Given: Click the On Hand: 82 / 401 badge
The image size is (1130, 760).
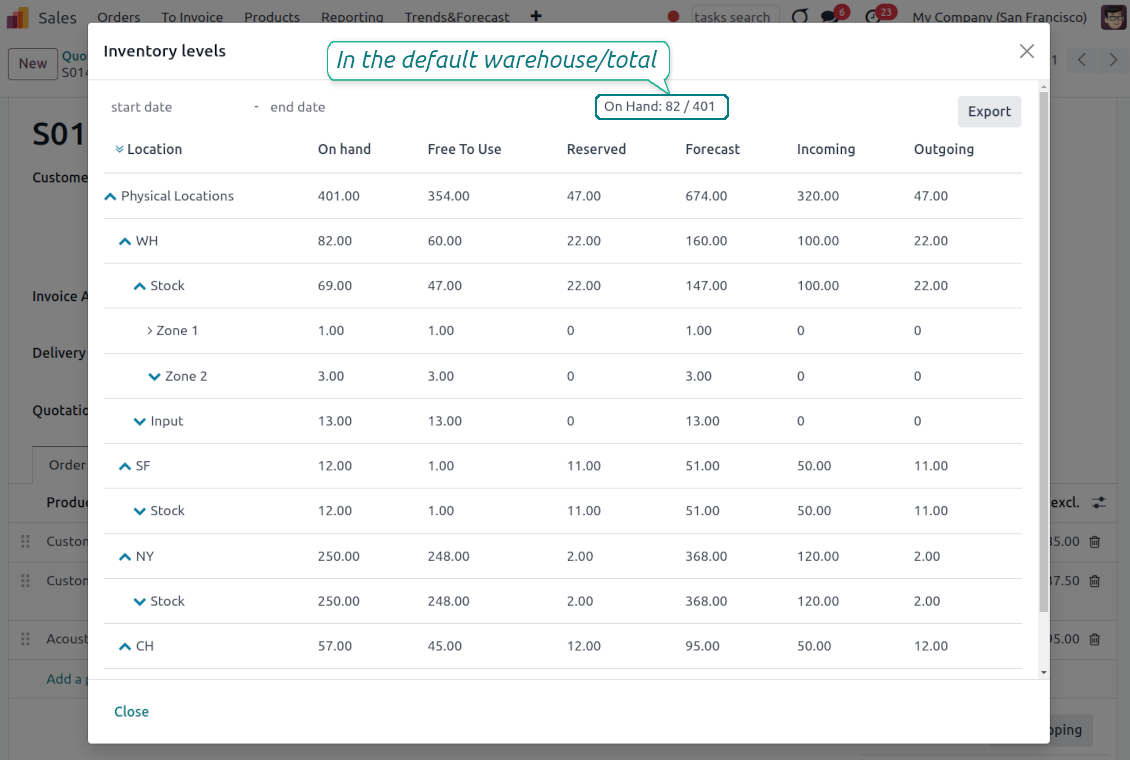Looking at the screenshot, I should 661,107.
